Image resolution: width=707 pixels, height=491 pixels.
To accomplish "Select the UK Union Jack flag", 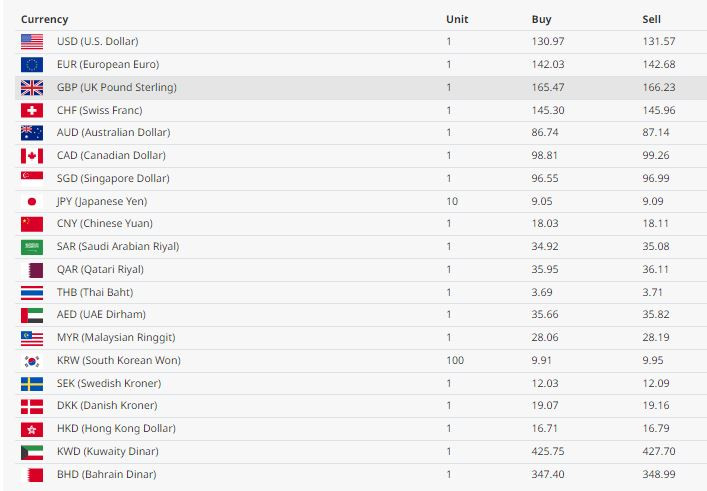I will (32, 88).
